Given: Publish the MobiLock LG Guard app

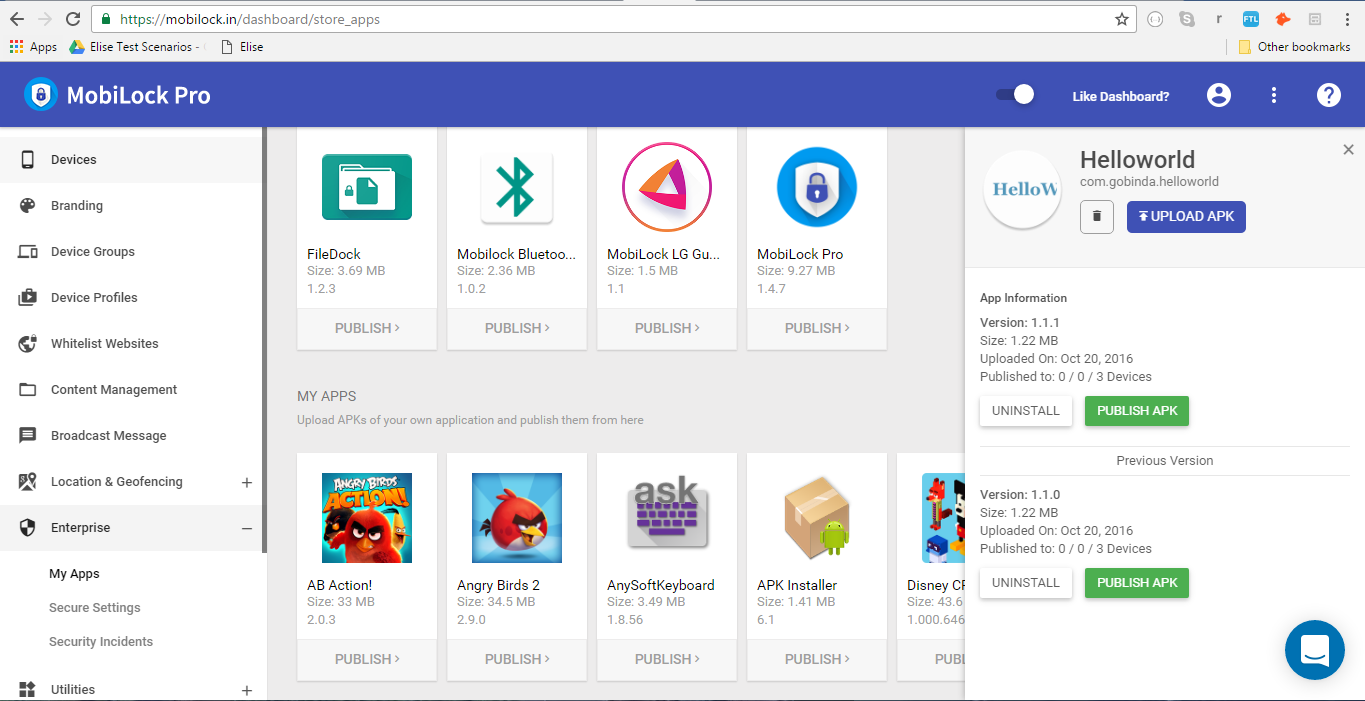Looking at the screenshot, I should click(x=667, y=328).
